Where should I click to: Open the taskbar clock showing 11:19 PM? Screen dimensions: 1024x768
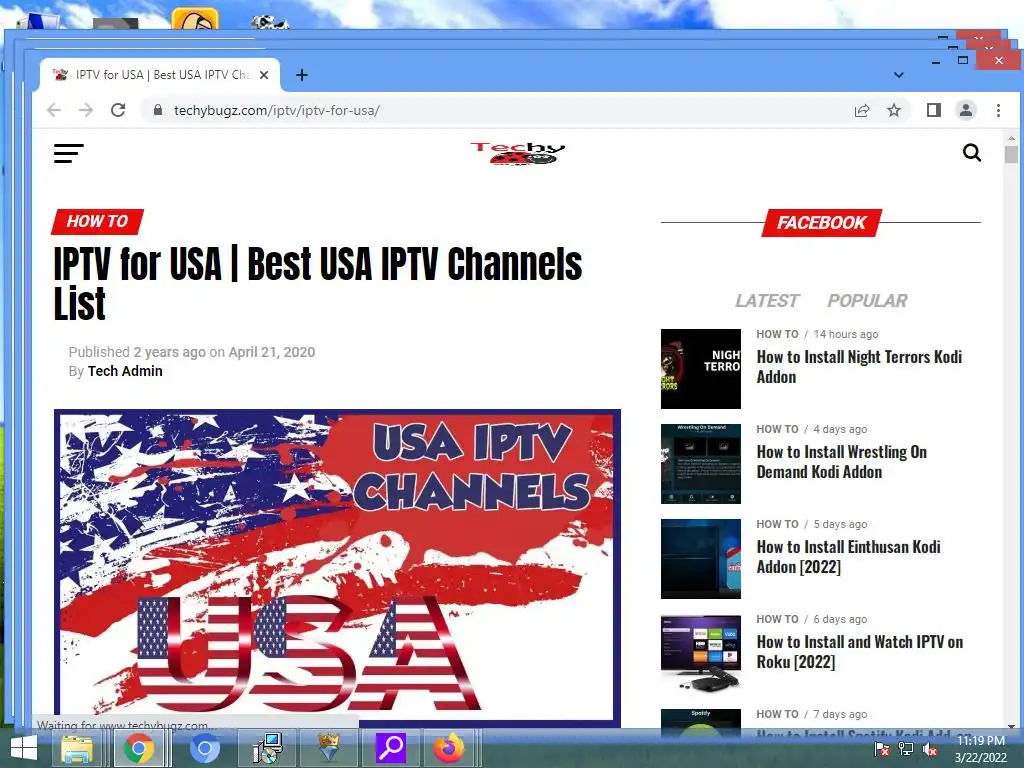click(x=981, y=749)
